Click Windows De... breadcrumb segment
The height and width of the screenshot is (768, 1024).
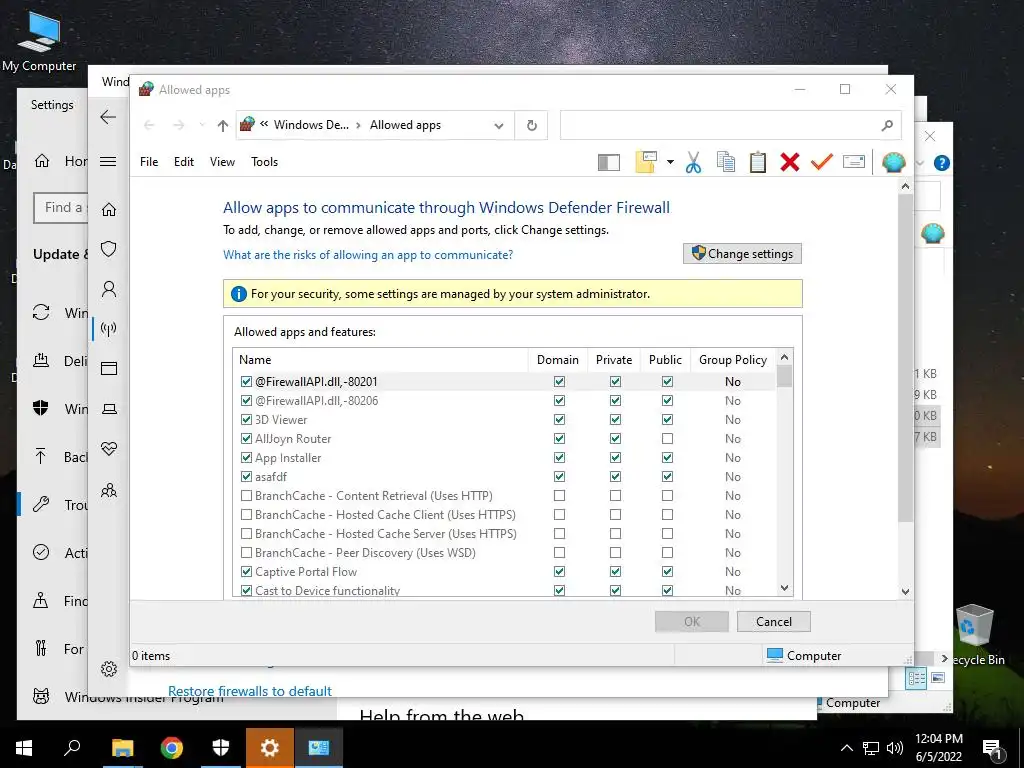(312, 125)
